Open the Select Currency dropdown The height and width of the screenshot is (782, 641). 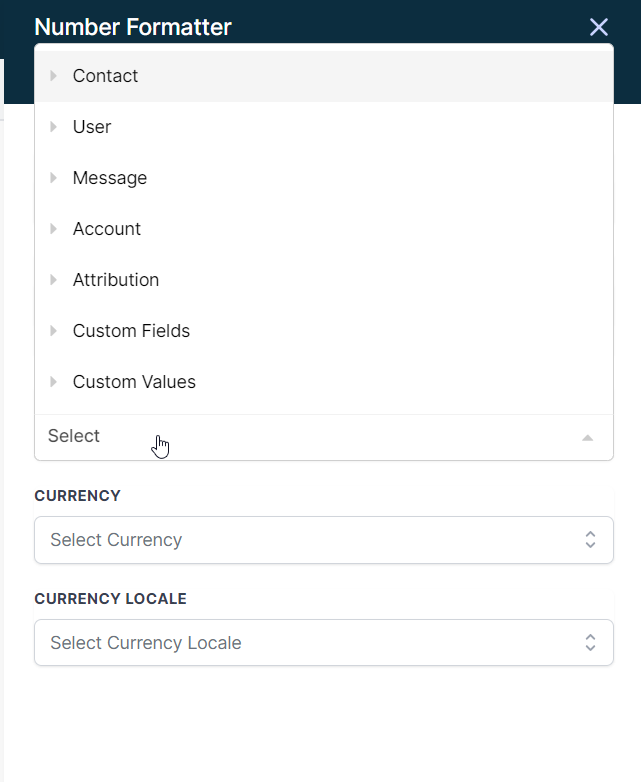[324, 540]
